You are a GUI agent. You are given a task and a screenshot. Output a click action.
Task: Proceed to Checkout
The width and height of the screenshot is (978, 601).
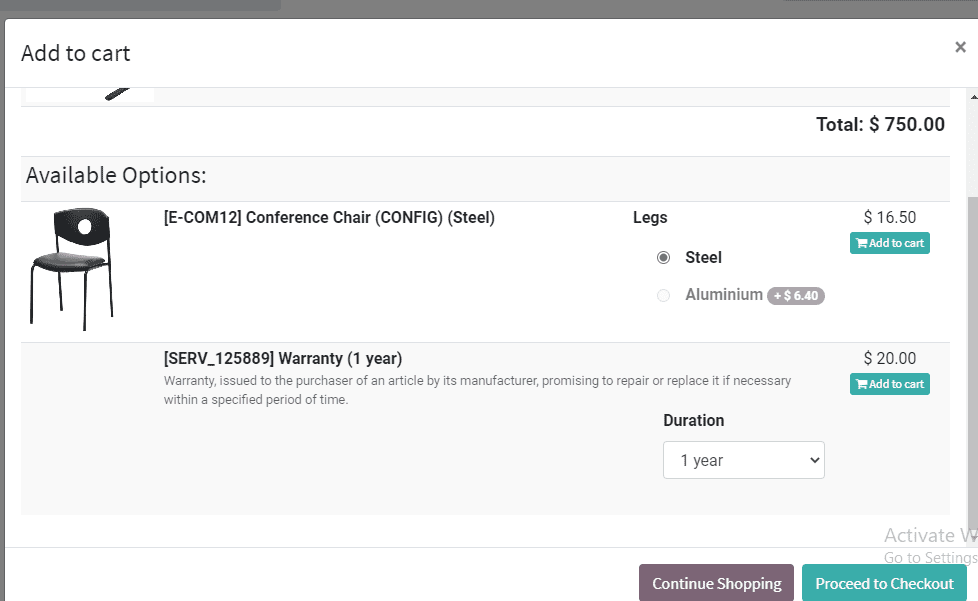point(884,584)
